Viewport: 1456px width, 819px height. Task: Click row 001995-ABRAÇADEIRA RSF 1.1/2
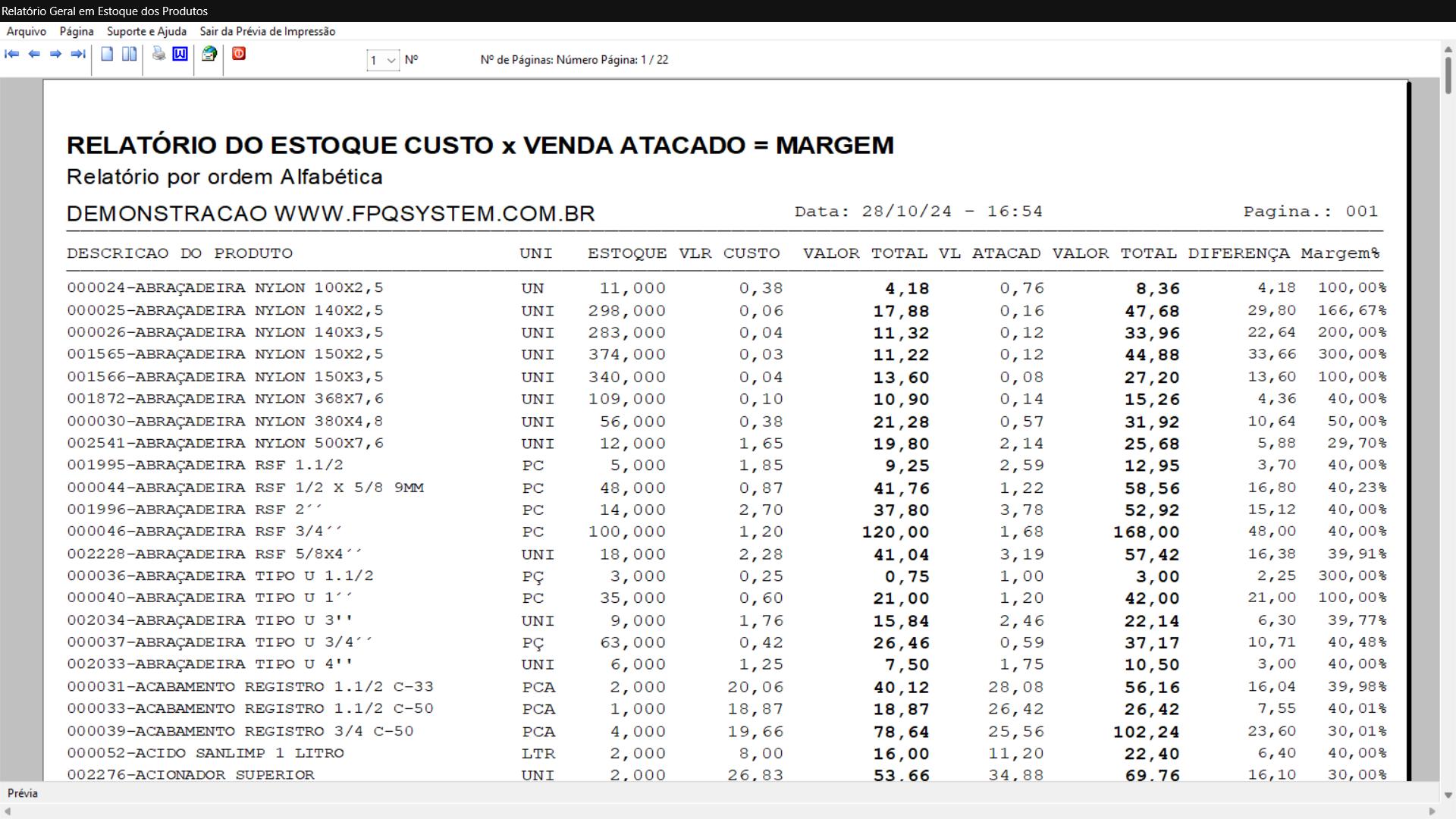tap(726, 466)
